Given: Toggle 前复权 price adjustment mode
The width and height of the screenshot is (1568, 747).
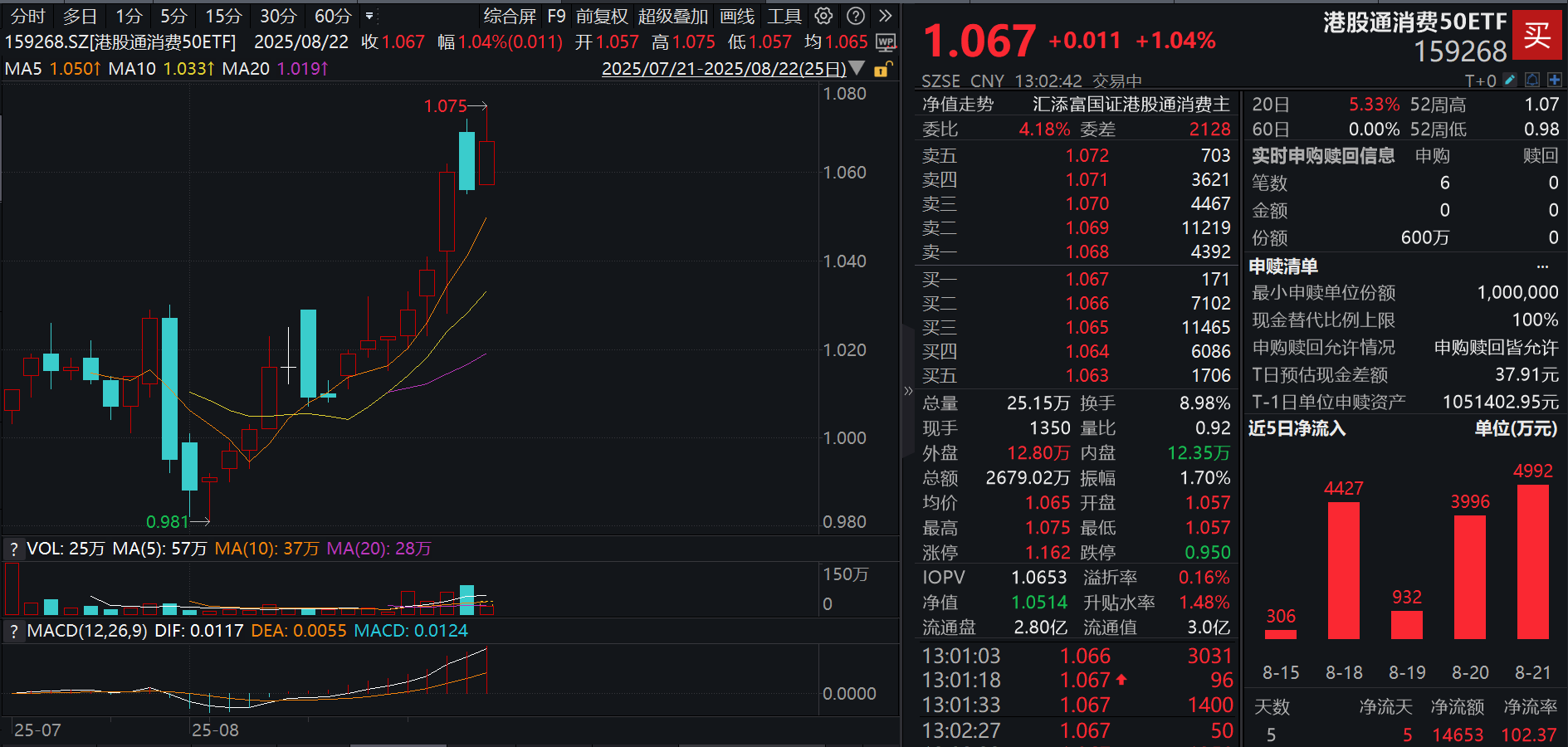Looking at the screenshot, I should click(602, 16).
